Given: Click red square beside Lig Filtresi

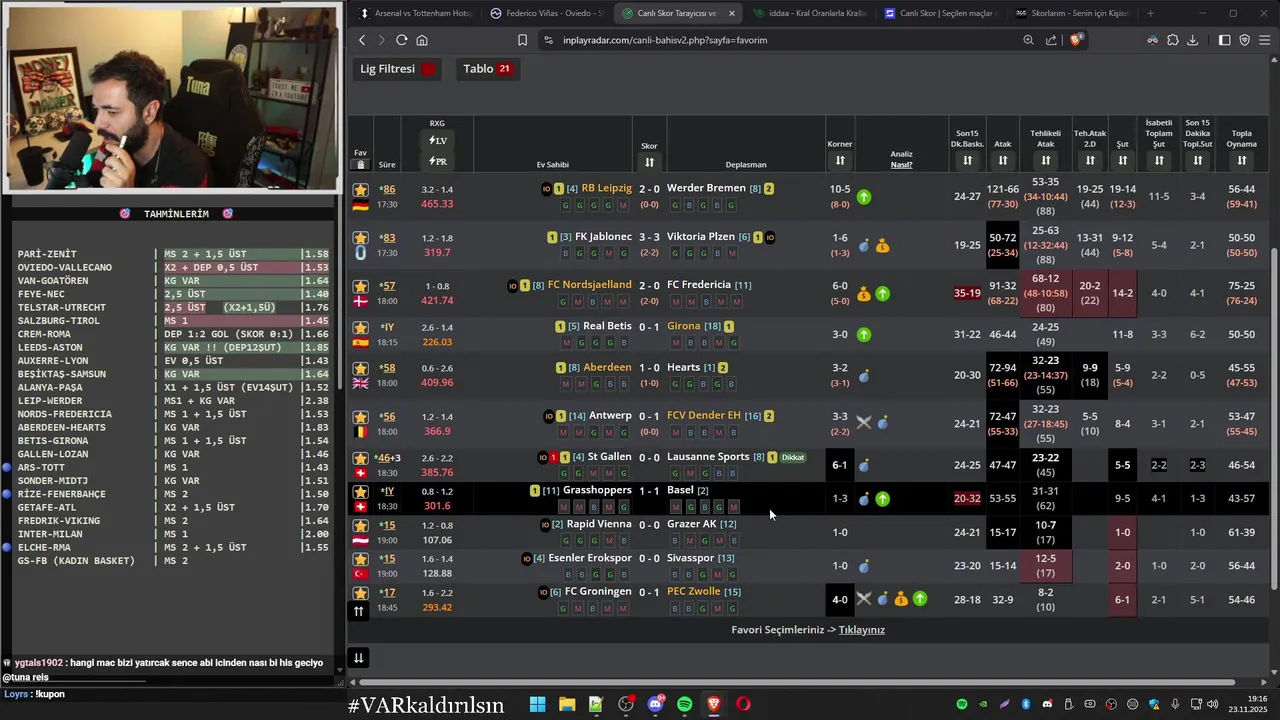Looking at the screenshot, I should pos(429,69).
